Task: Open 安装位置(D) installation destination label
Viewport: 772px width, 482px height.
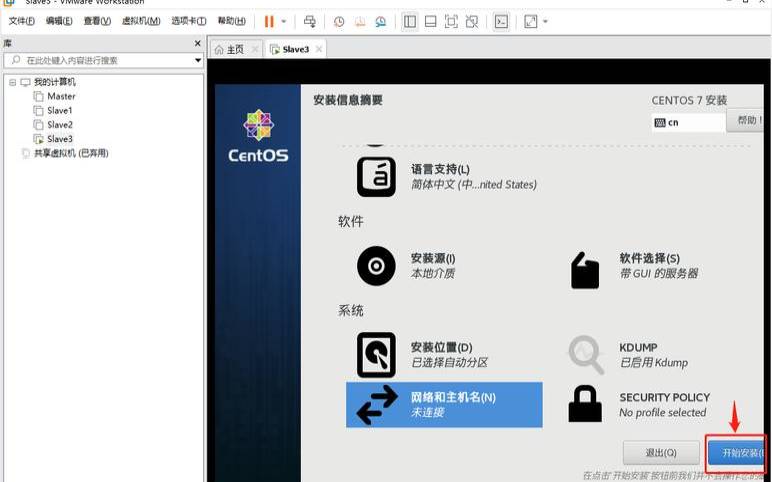Action: tap(442, 348)
